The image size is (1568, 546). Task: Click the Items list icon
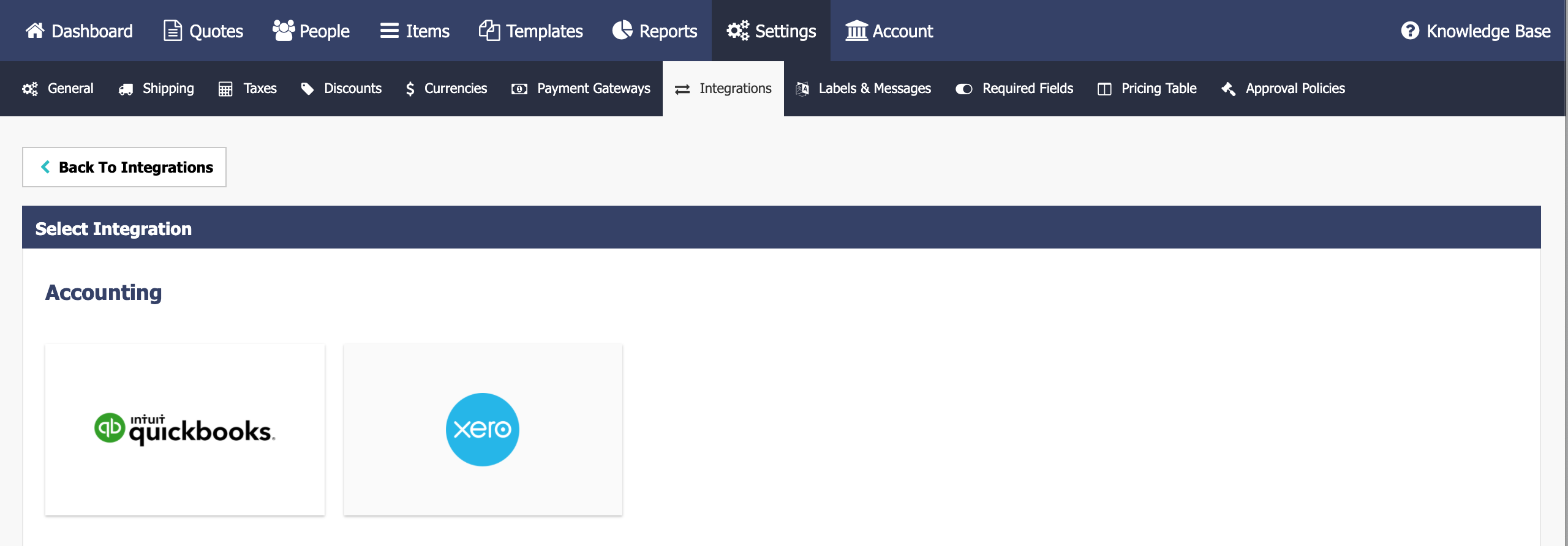(390, 31)
